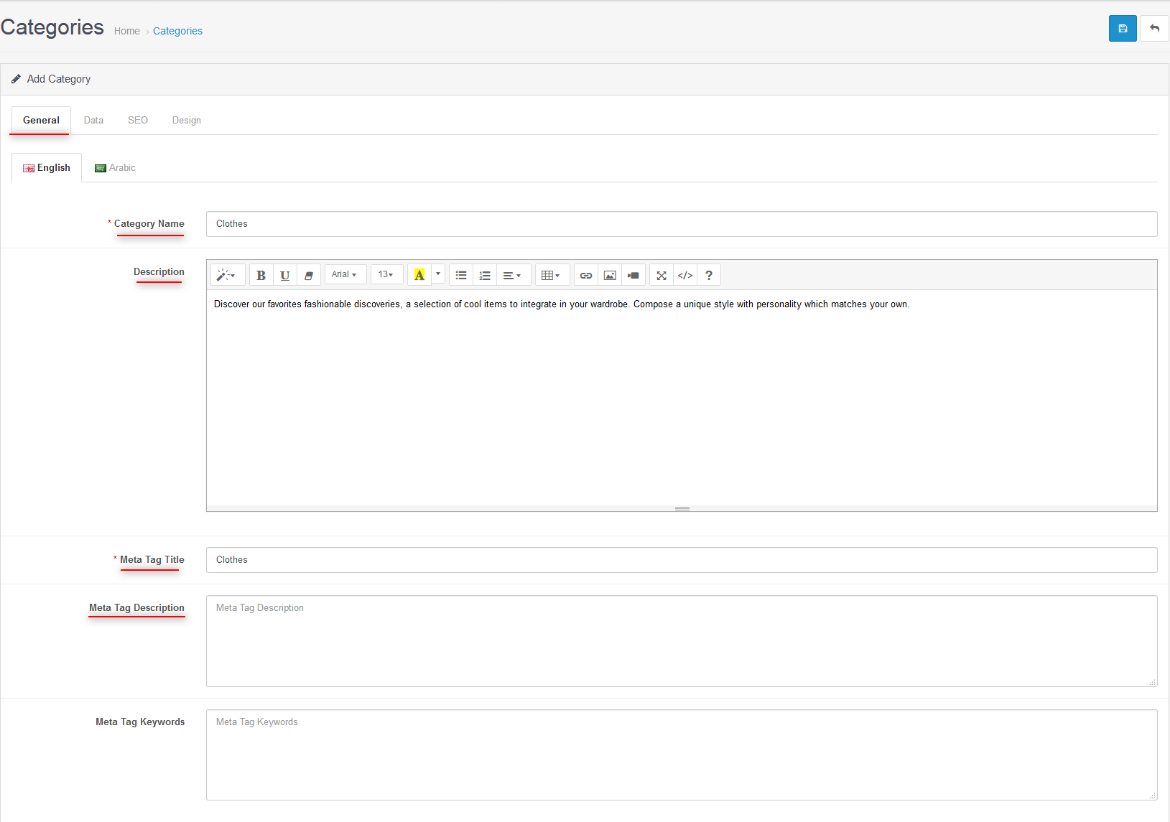Open the table insert dropdown

pyautogui.click(x=551, y=275)
